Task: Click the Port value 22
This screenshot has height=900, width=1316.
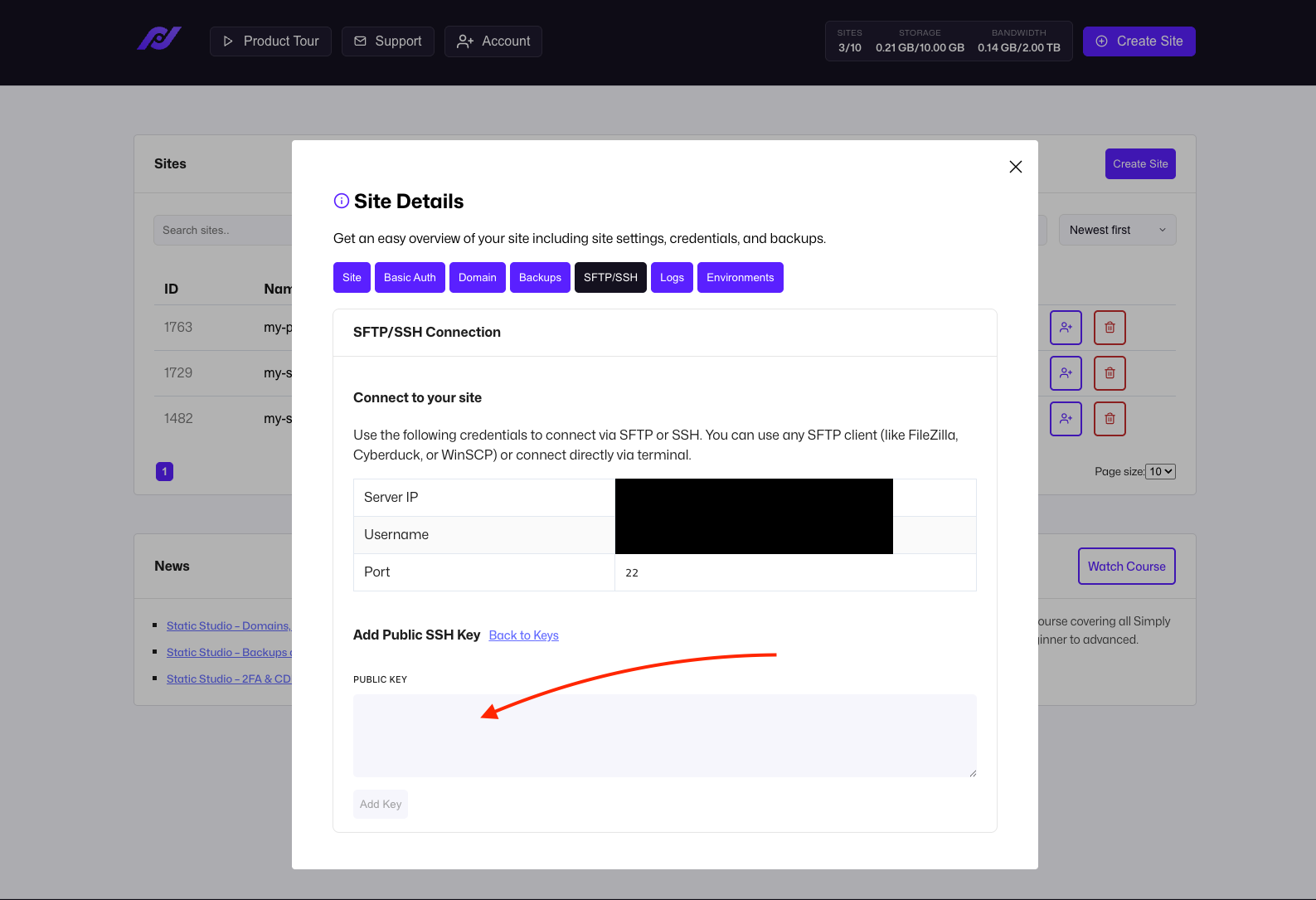Action: [632, 573]
